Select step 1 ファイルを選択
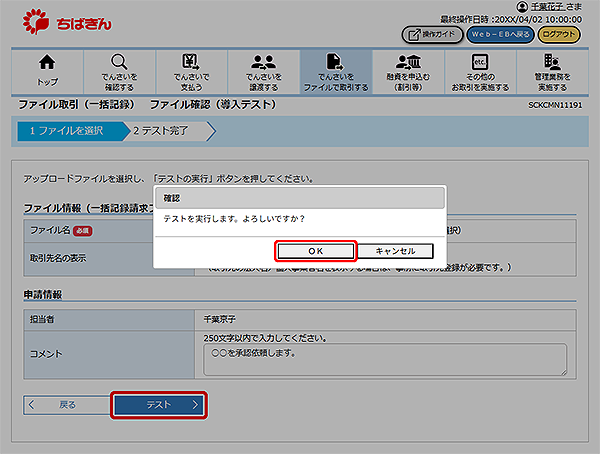 pos(68,130)
